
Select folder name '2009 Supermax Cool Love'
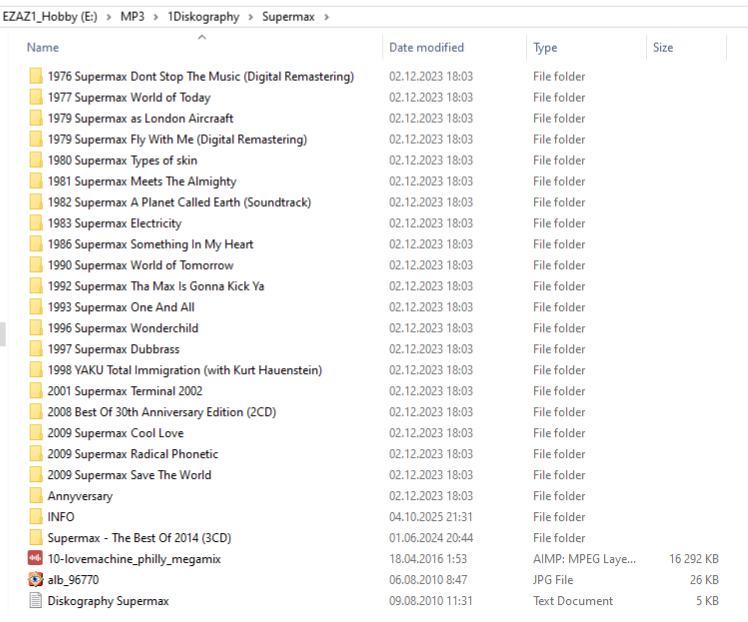(x=116, y=433)
